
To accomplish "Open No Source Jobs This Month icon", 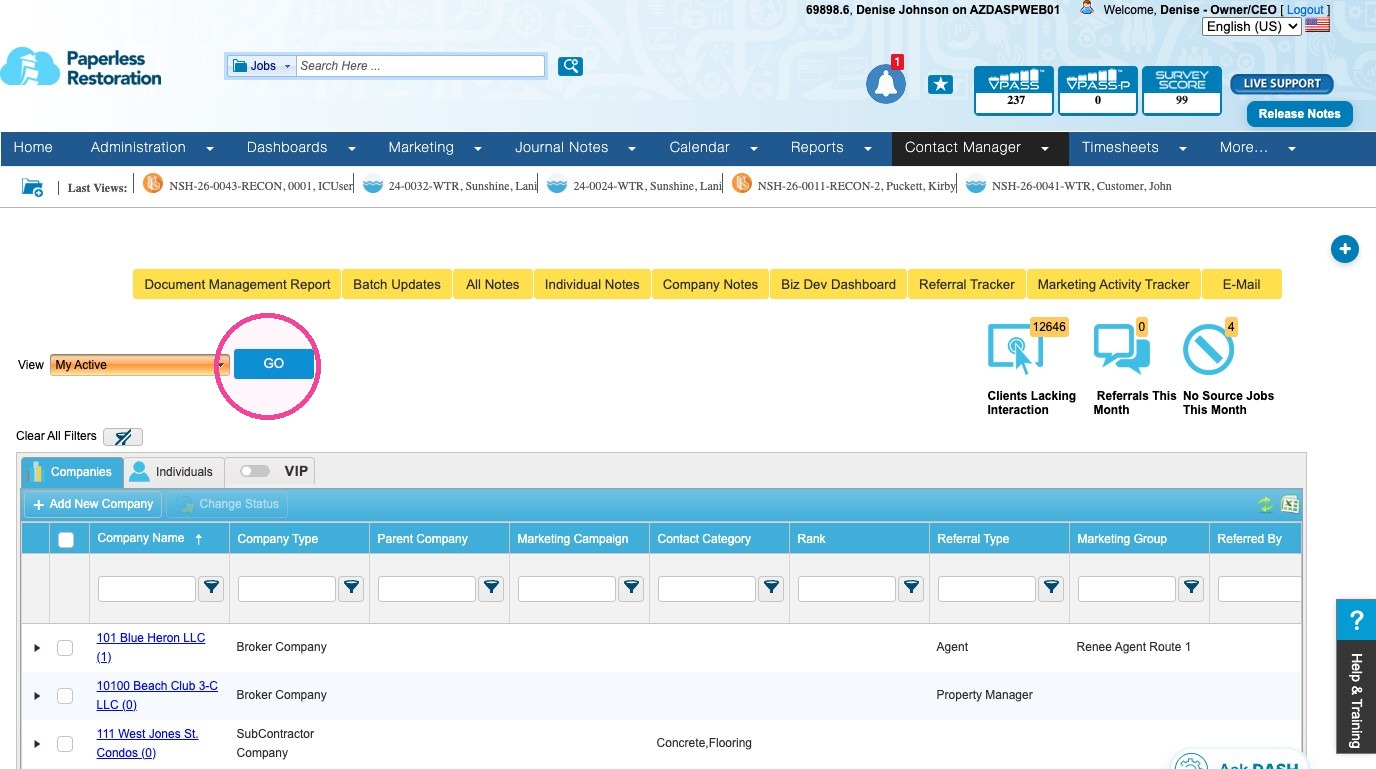I will pos(1209,350).
